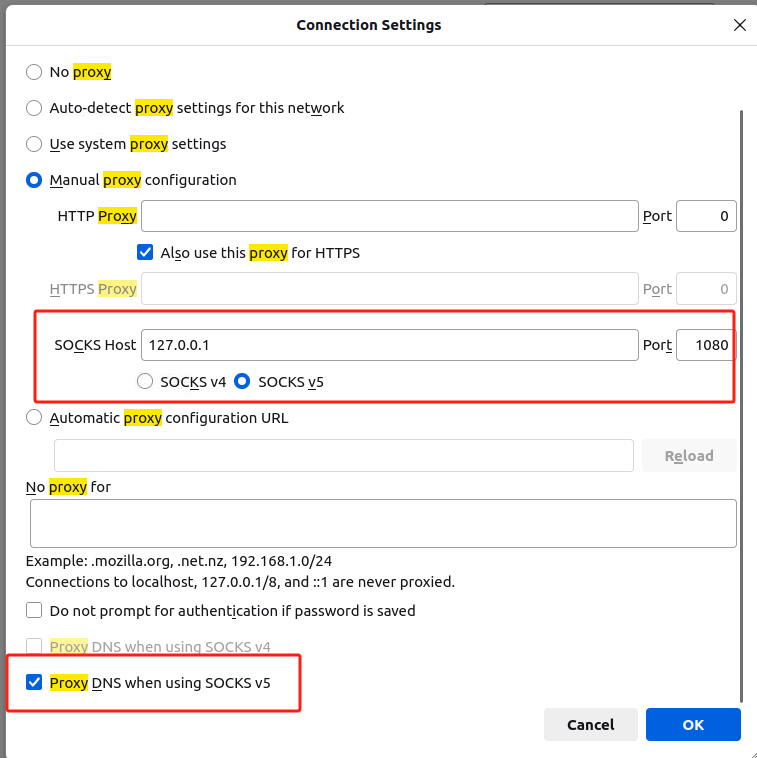
Task: Click the SOCKS Host address field
Action: 389,345
